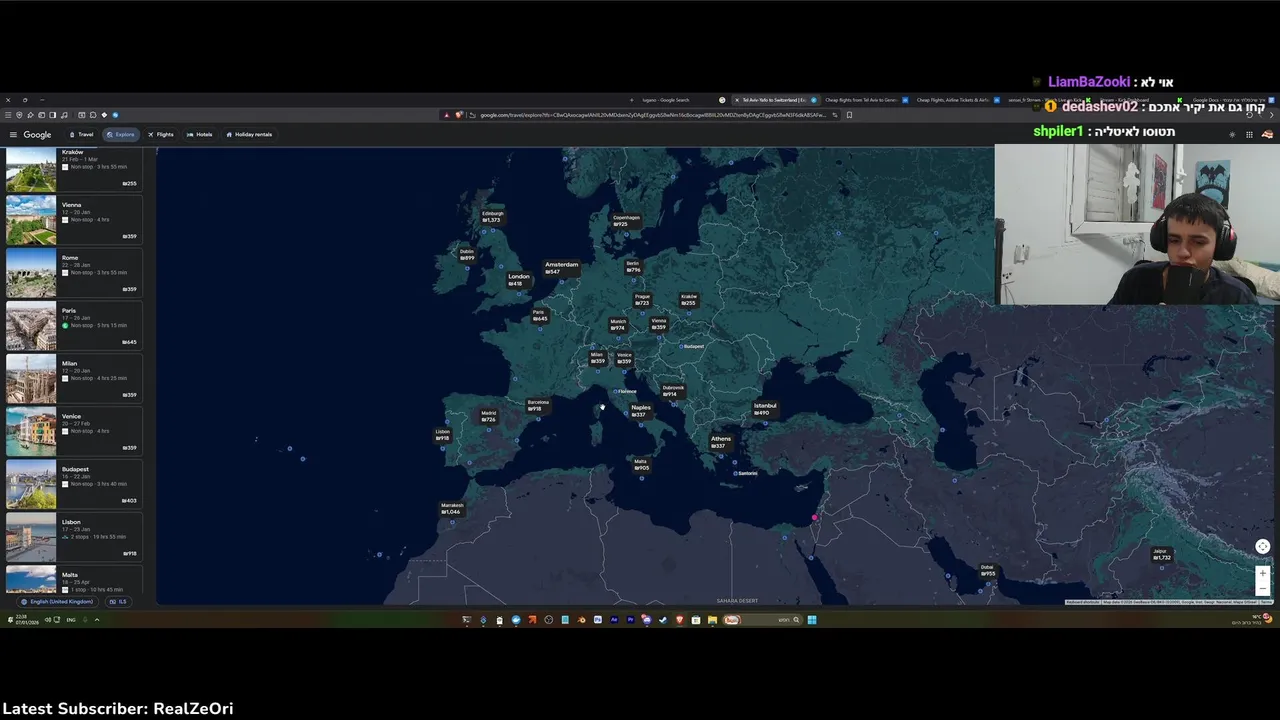Image resolution: width=1280 pixels, height=720 pixels.
Task: Open the Venice destination card
Action: (73, 432)
